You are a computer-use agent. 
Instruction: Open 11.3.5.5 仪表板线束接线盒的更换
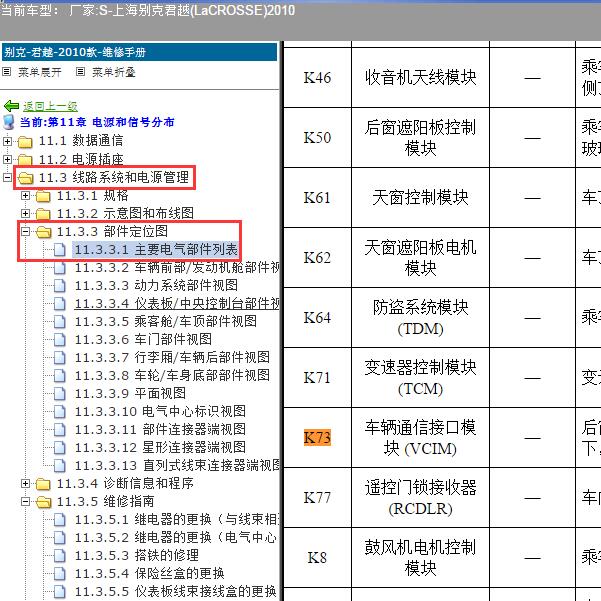pos(175,591)
